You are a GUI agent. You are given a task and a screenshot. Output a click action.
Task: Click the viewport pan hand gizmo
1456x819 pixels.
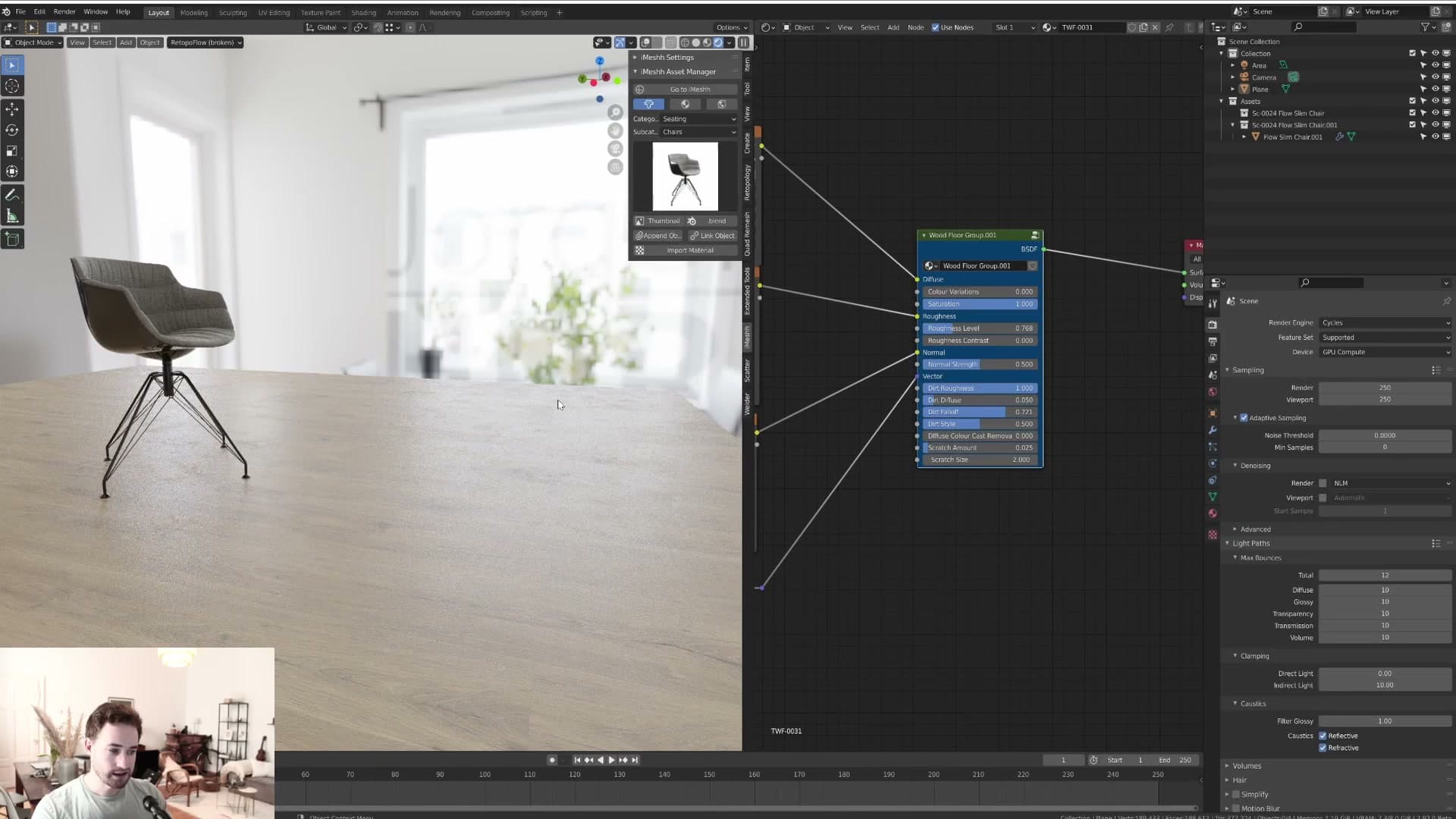(x=615, y=130)
